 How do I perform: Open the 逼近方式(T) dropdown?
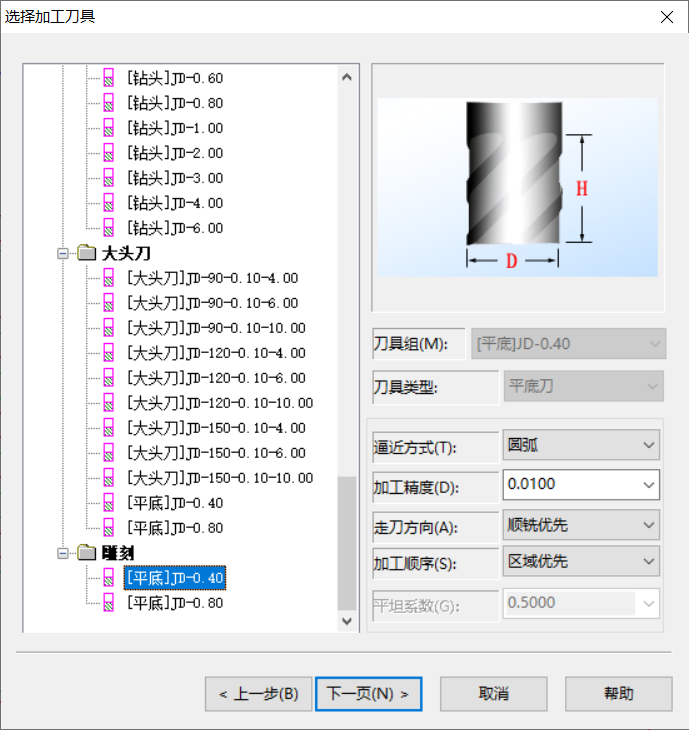point(581,445)
